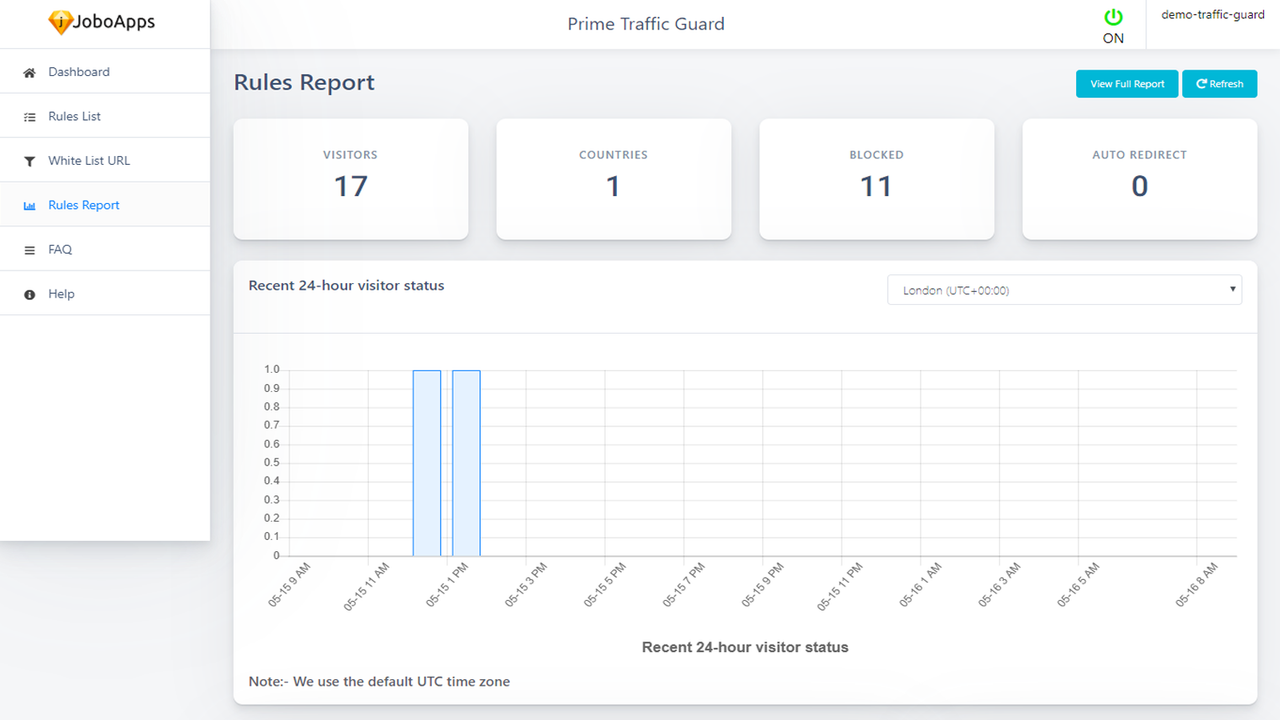Click the Rules Report bar chart icon
Screen dimensions: 1280x720
click(29, 205)
